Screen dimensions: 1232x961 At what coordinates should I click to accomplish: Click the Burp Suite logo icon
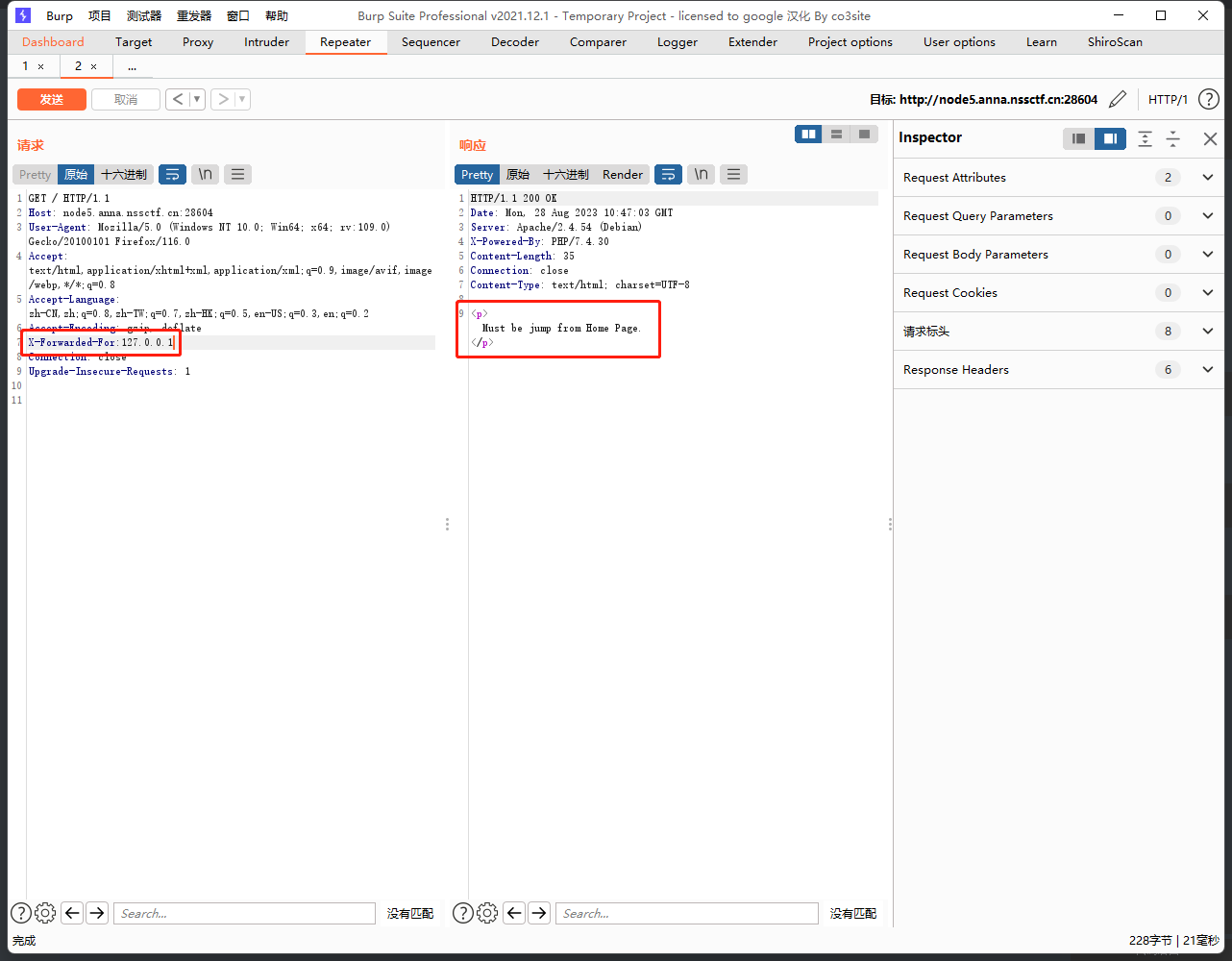pos(23,15)
